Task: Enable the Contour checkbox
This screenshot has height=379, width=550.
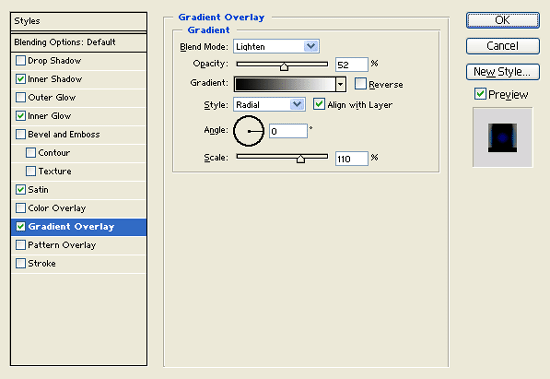Action: click(x=31, y=153)
